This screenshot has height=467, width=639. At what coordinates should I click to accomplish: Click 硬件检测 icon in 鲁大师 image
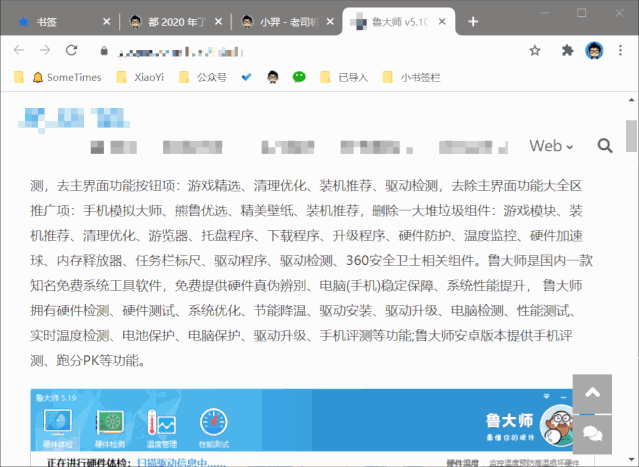(110, 428)
